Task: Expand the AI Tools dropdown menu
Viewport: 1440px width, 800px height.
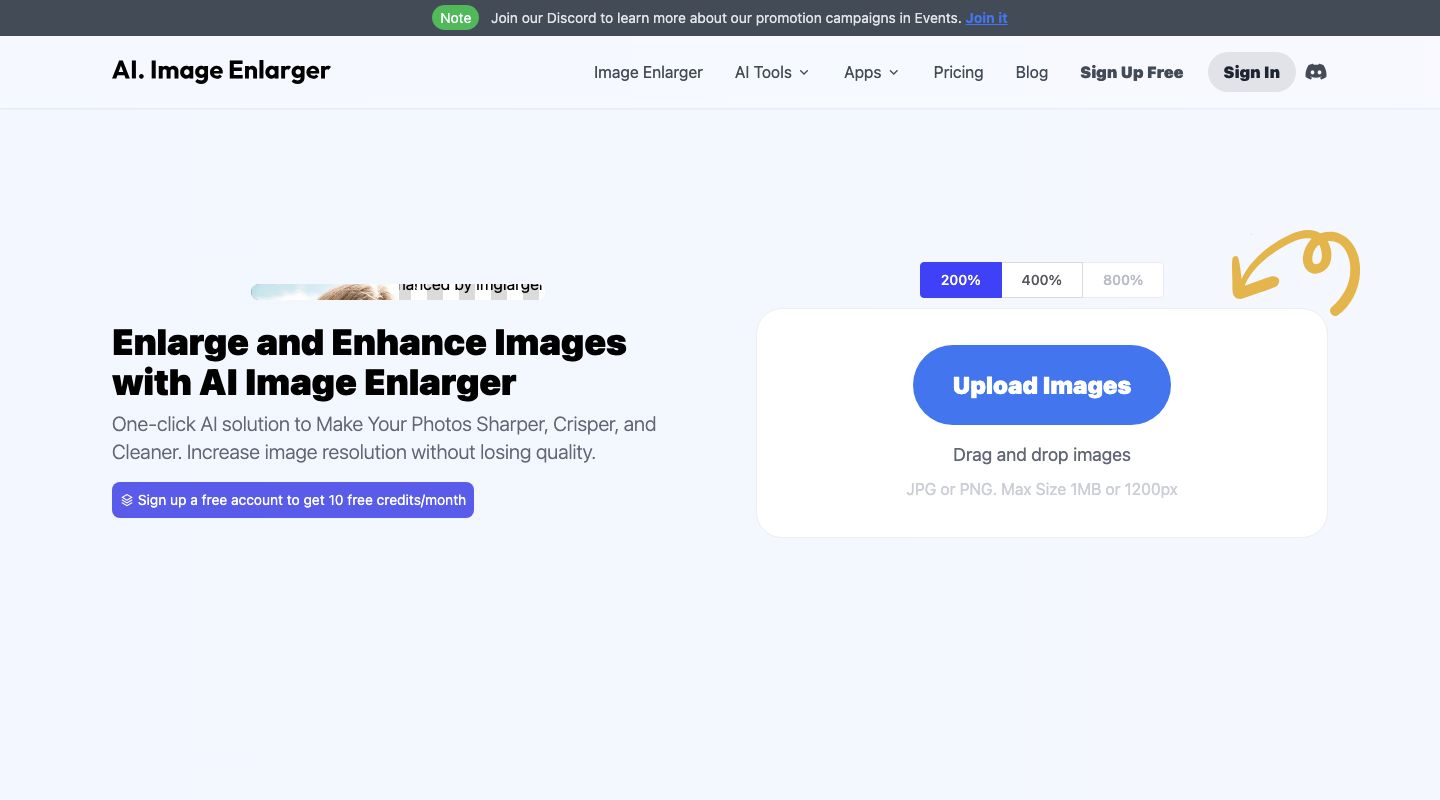Action: 772,72
